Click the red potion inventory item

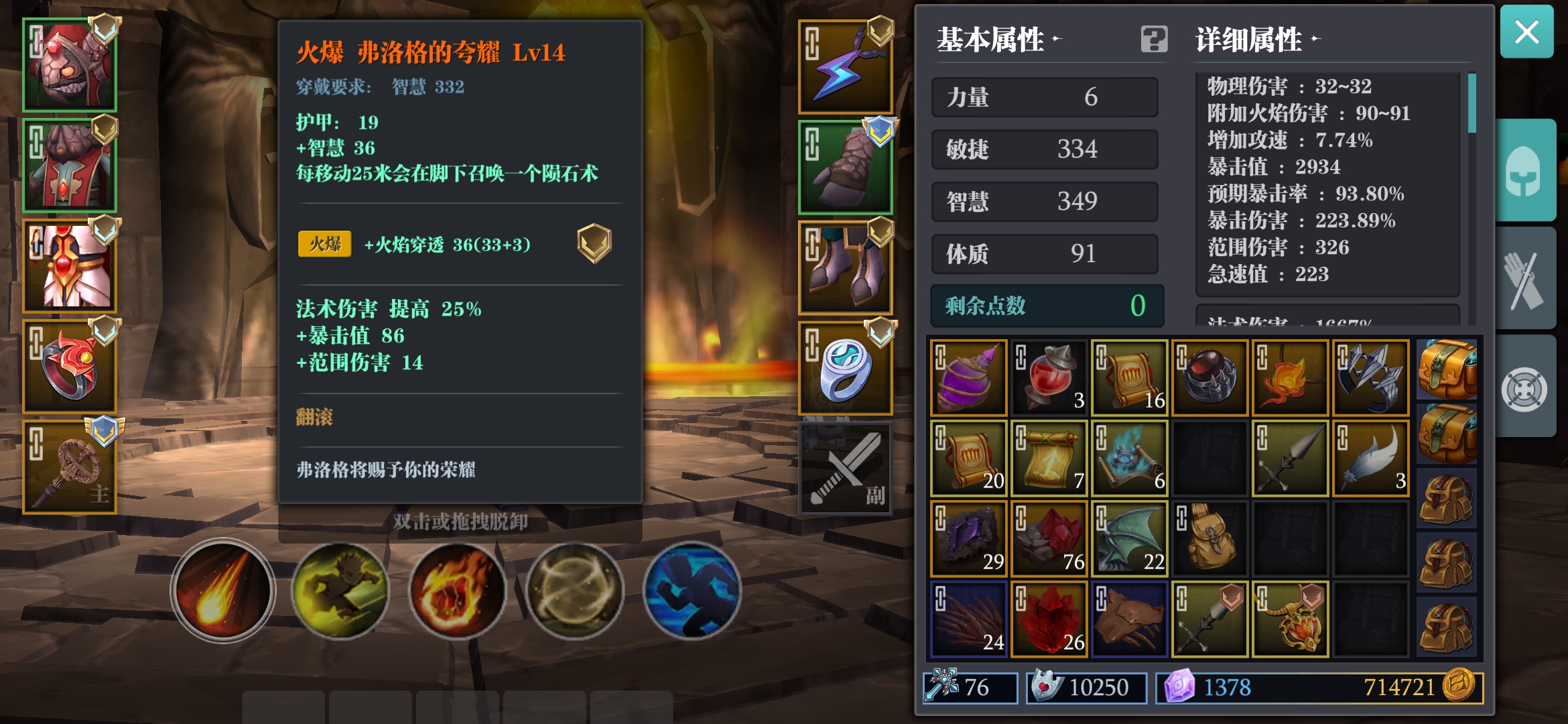pos(1049,377)
